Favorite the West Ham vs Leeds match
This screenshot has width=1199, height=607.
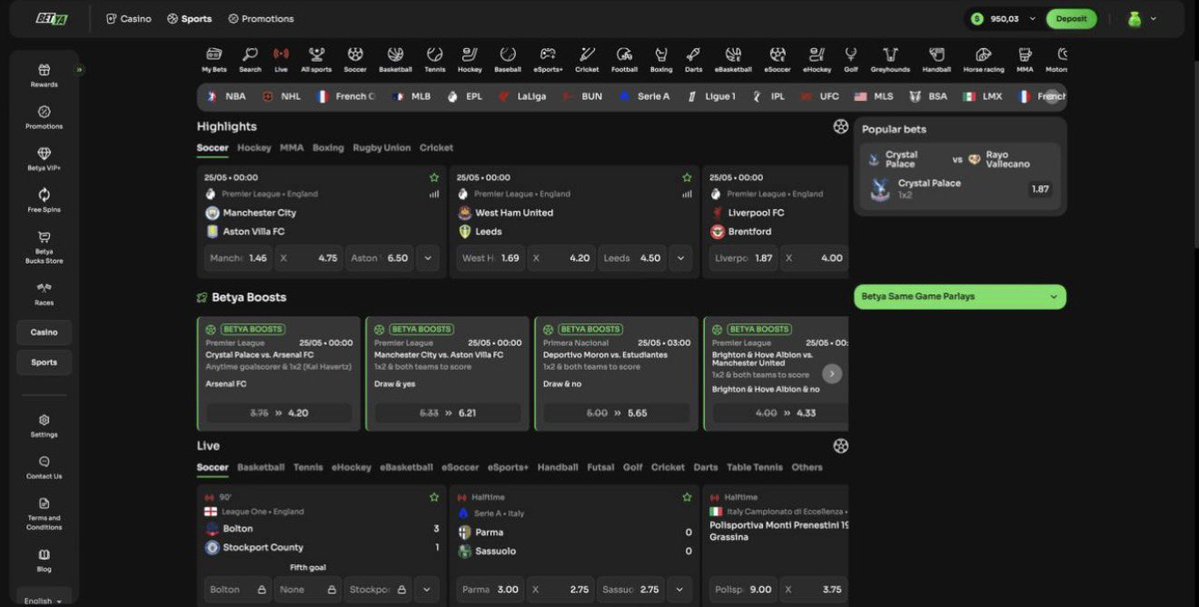[687, 177]
